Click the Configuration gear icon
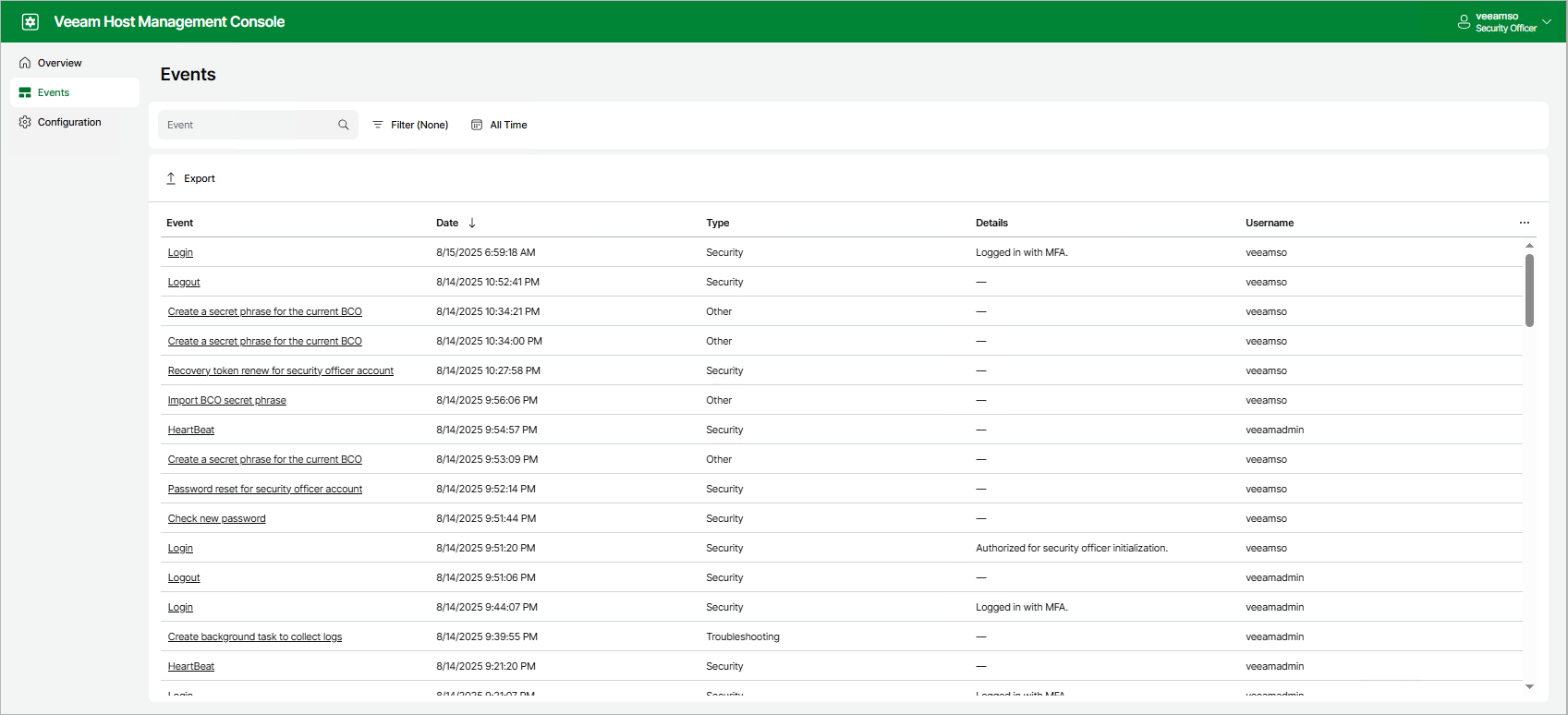The height and width of the screenshot is (715, 1568). pos(25,122)
